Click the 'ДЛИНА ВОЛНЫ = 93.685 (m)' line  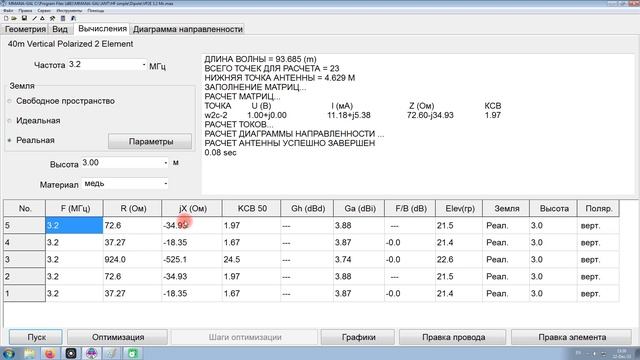tap(260, 59)
